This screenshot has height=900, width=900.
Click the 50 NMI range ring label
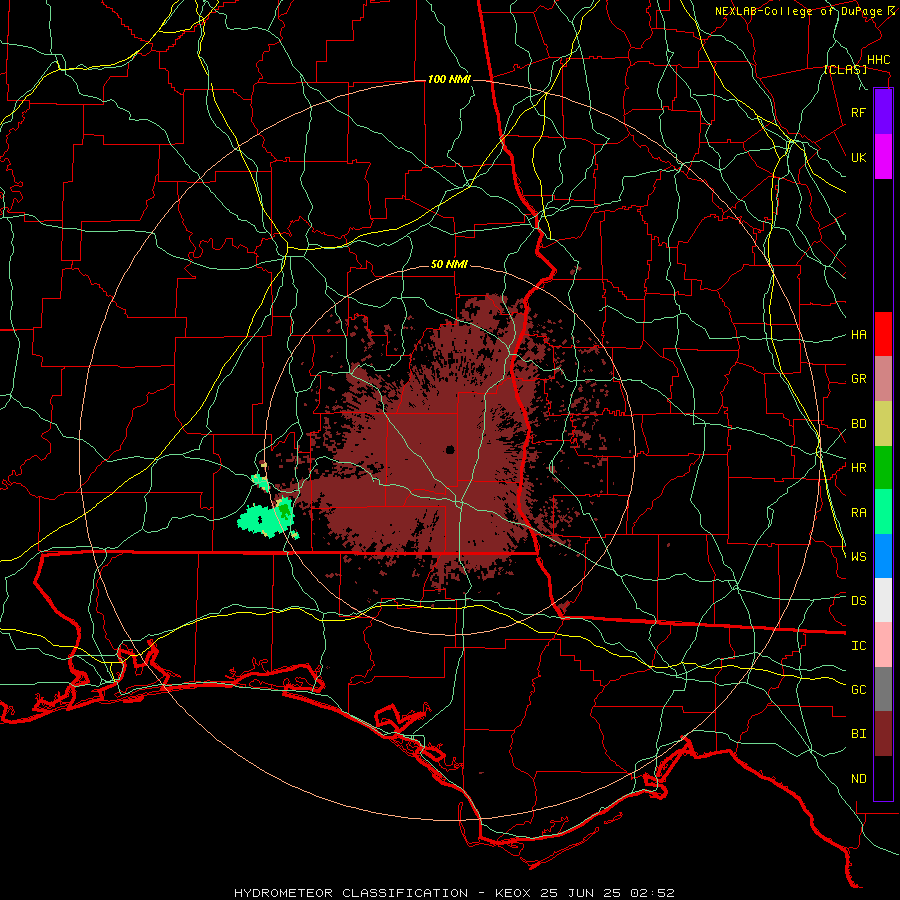(449, 264)
